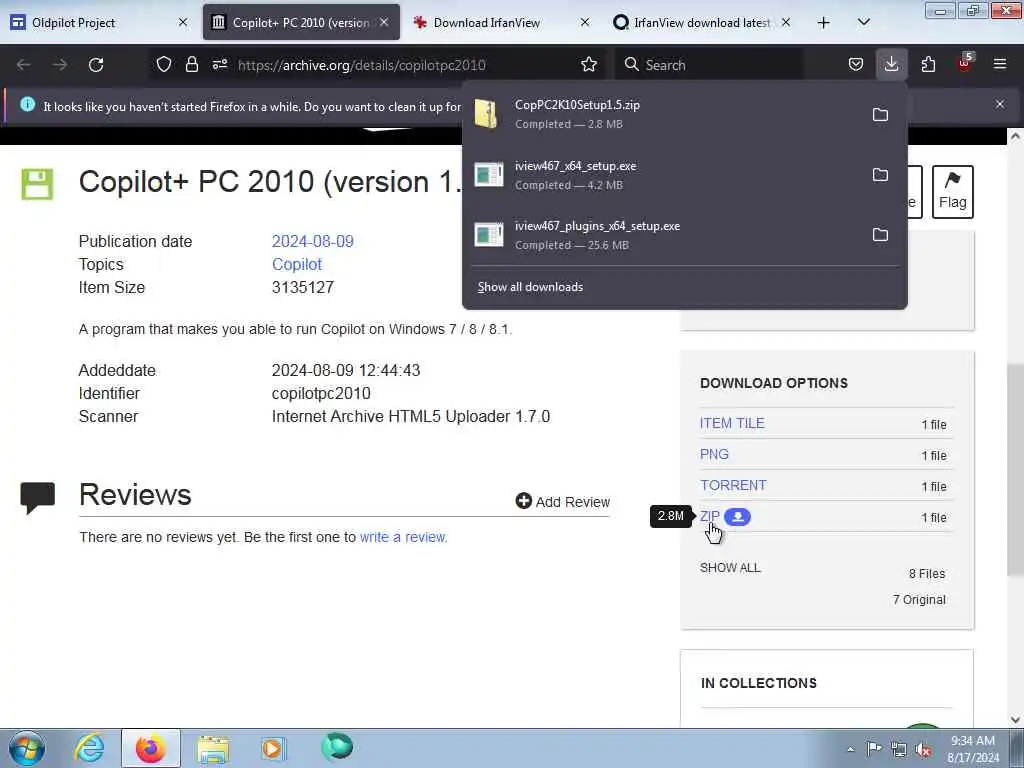Open the red extension icon with badge
Viewport: 1024px width, 768px height.
point(965,63)
